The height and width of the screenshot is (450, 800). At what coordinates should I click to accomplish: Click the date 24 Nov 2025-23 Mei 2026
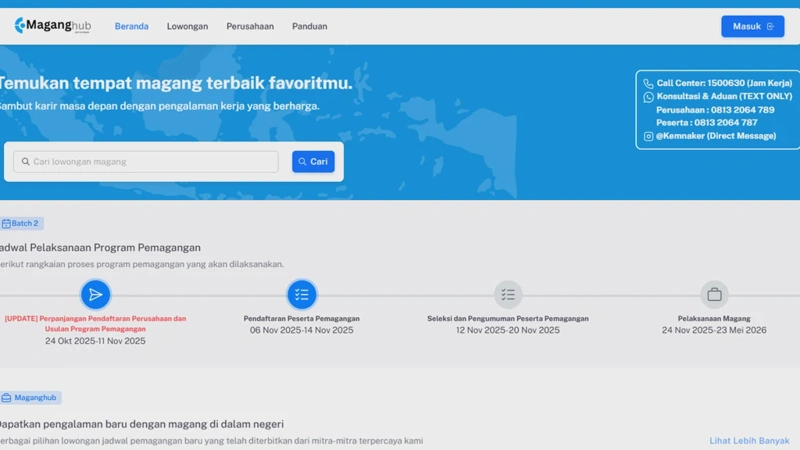point(714,330)
